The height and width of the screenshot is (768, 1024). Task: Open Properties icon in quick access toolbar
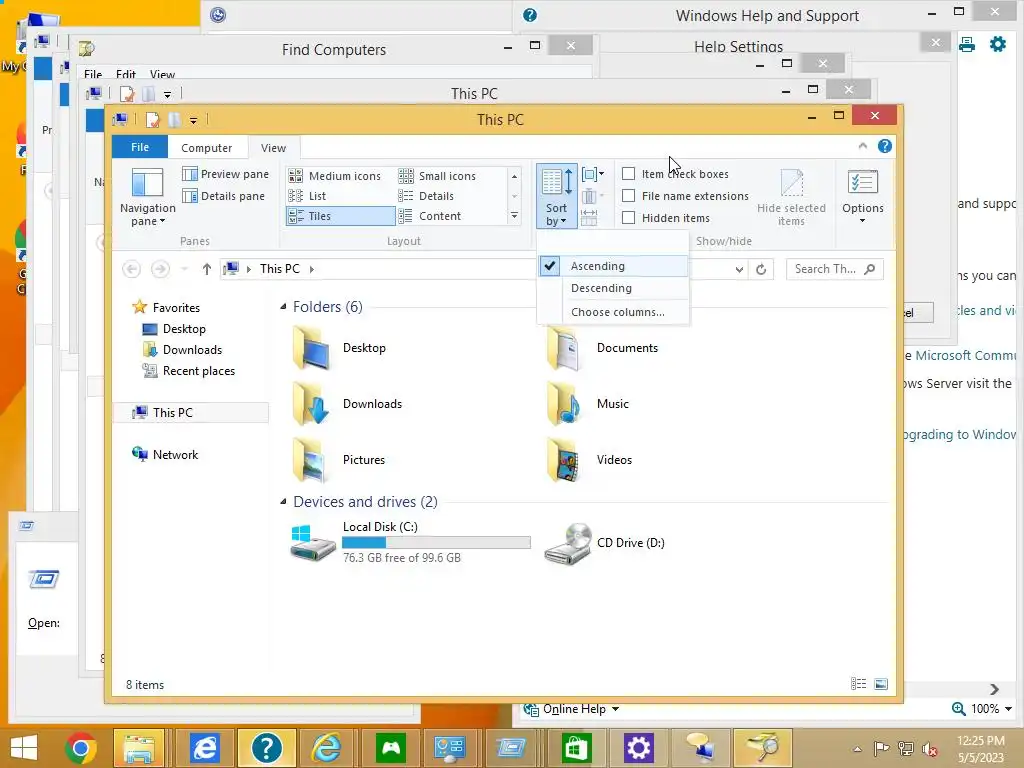(152, 120)
